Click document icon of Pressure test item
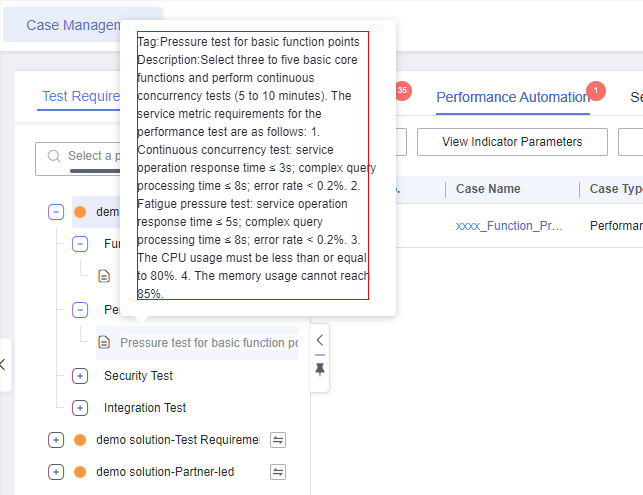Viewport: 643px width, 495px height. tap(104, 342)
